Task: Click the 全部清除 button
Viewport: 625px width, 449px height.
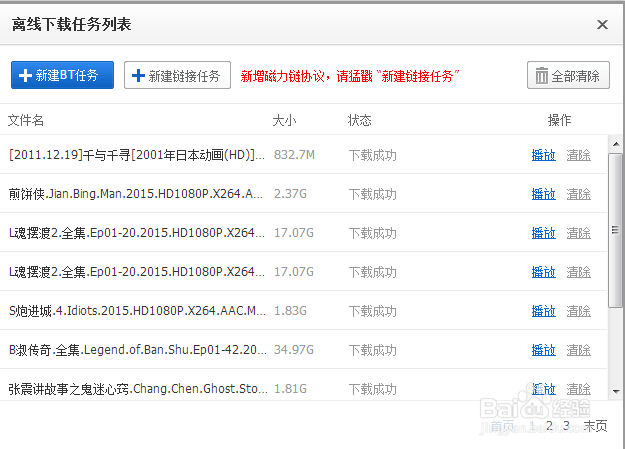Action: tap(568, 75)
